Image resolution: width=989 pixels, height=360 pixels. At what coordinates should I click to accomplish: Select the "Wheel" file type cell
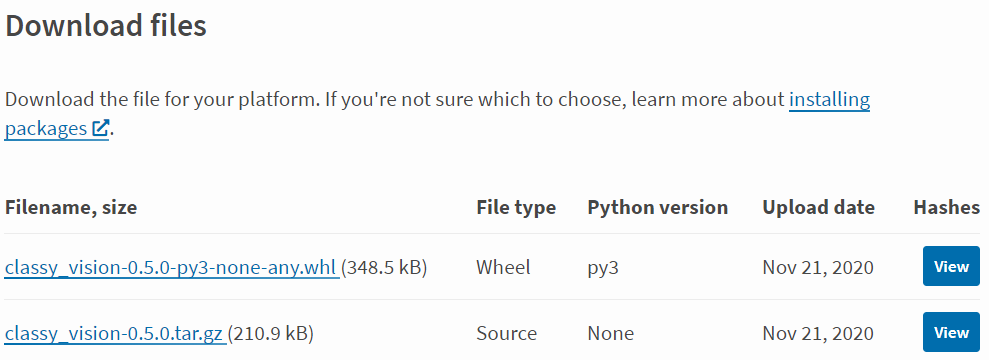(503, 267)
